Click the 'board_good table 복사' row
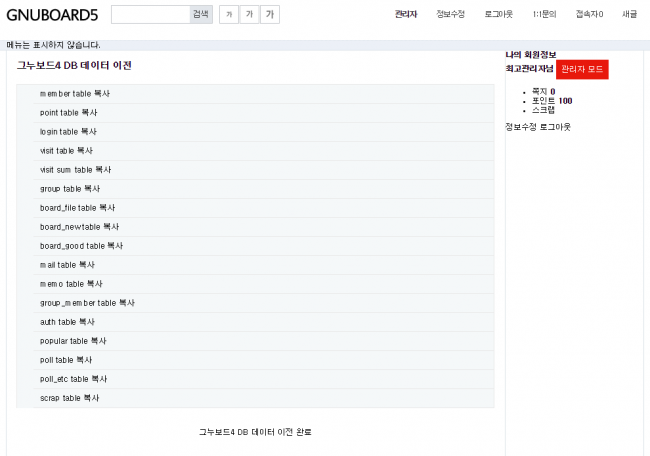Screen dimensions: 650x456 tap(264, 247)
